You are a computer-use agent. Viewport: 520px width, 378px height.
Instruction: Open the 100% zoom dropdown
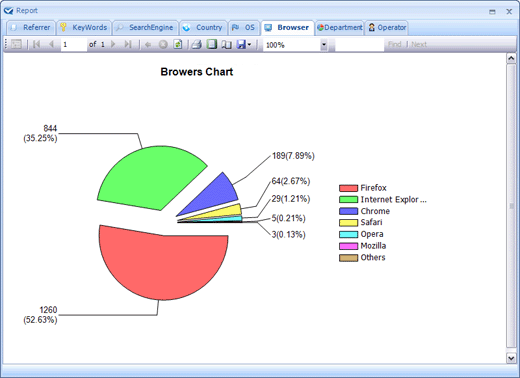click(324, 45)
